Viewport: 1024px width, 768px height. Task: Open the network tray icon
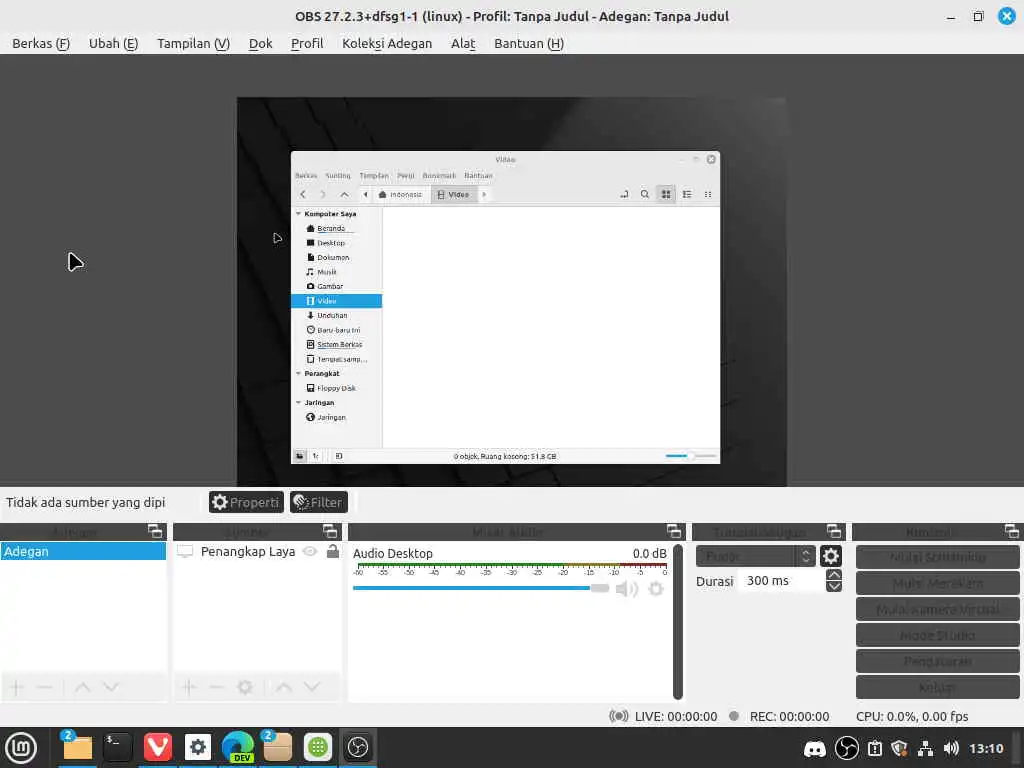(925, 748)
